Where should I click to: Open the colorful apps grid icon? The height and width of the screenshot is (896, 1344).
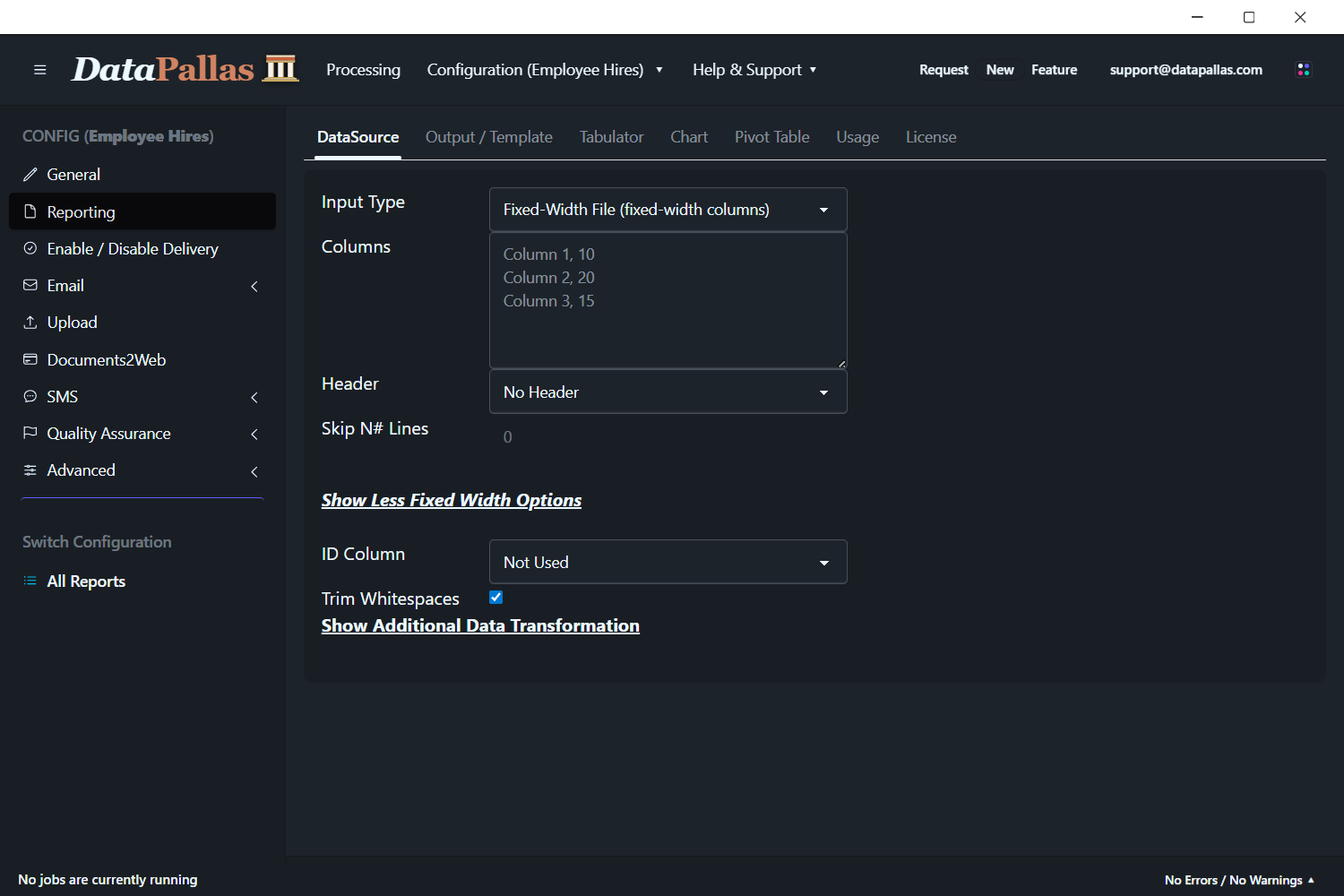1304,69
